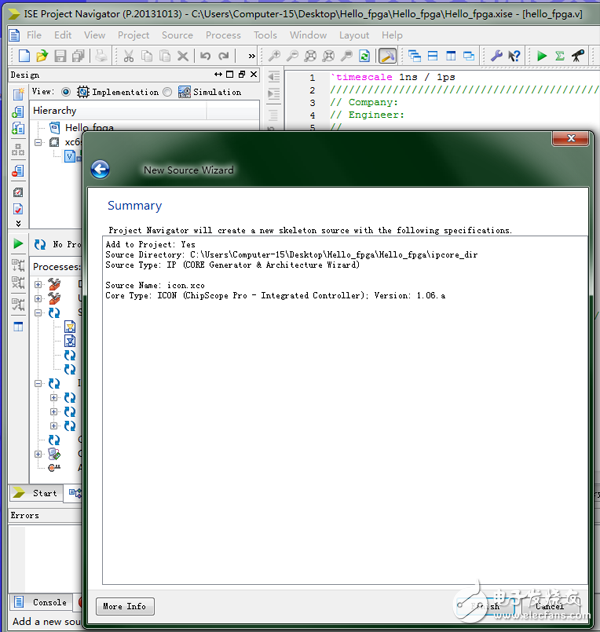Image resolution: width=600 pixels, height=632 pixels.
Task: Open the Process menu
Action: [222, 35]
